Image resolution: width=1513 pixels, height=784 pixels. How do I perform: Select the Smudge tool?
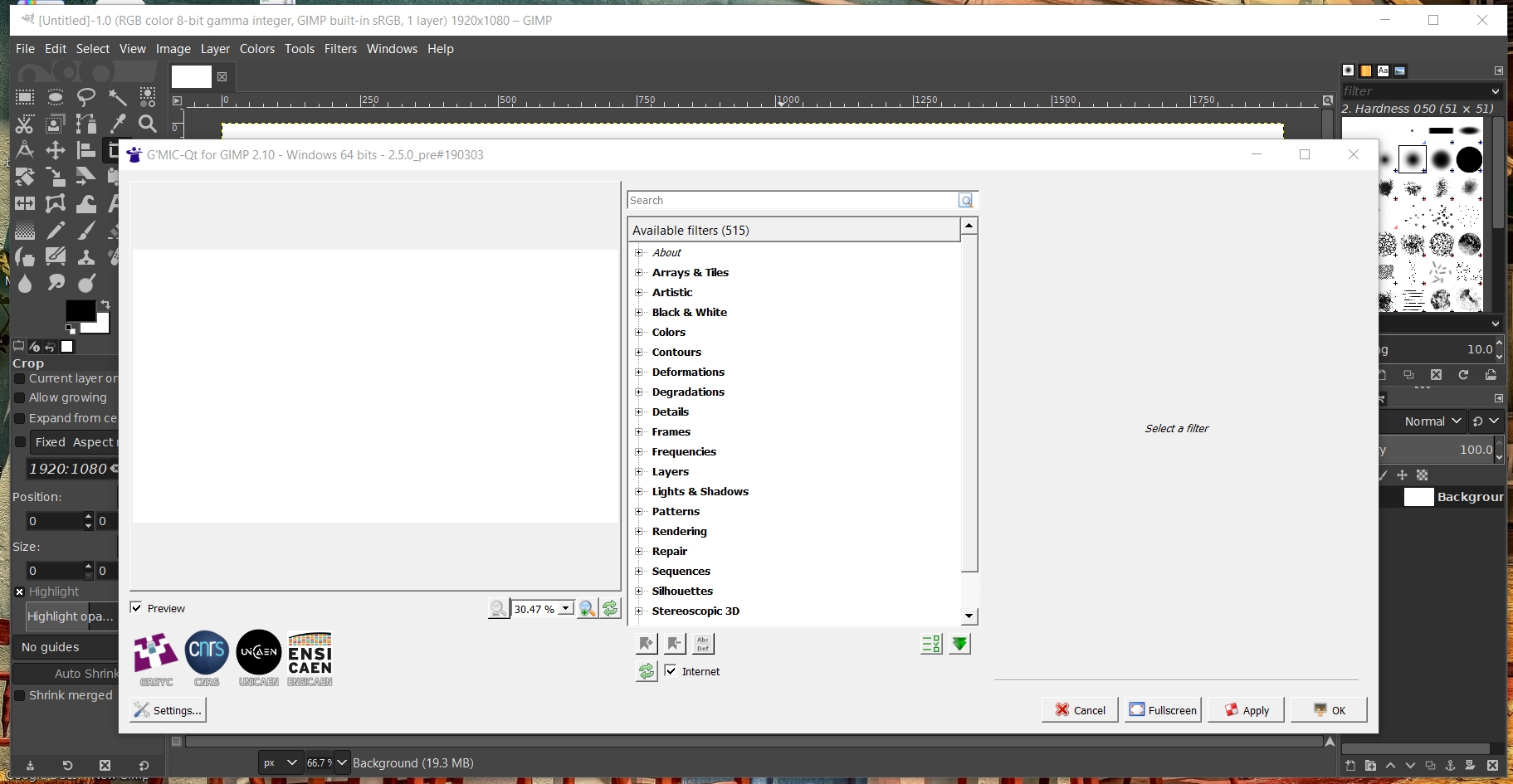pos(56,284)
